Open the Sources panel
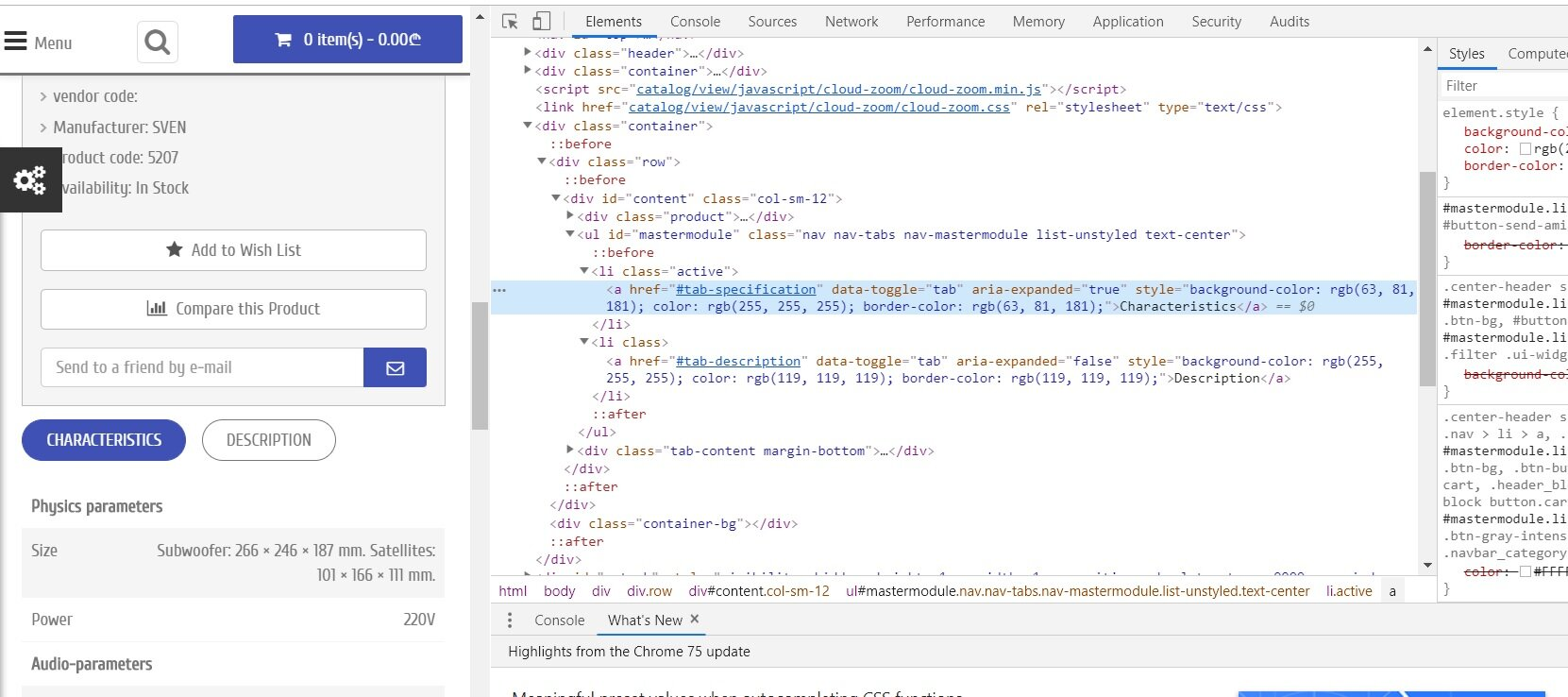This screenshot has width=1568, height=697. pos(772,21)
